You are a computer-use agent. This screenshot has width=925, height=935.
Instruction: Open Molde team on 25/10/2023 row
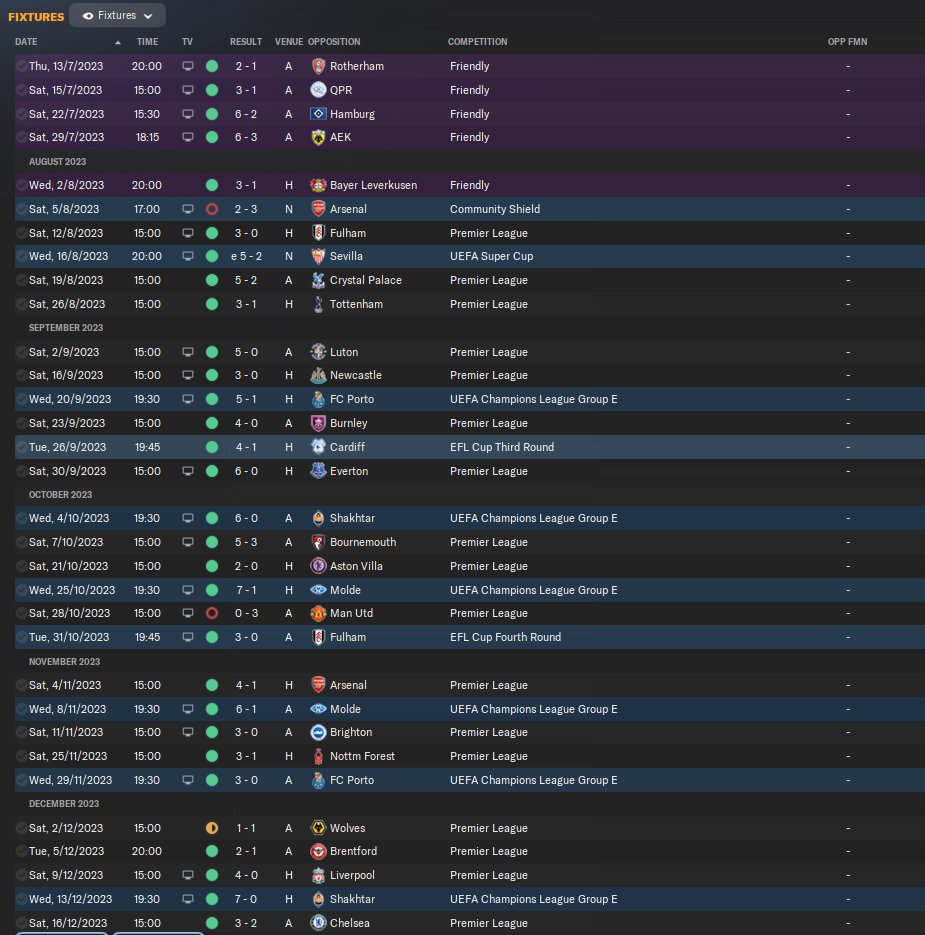click(x=345, y=590)
